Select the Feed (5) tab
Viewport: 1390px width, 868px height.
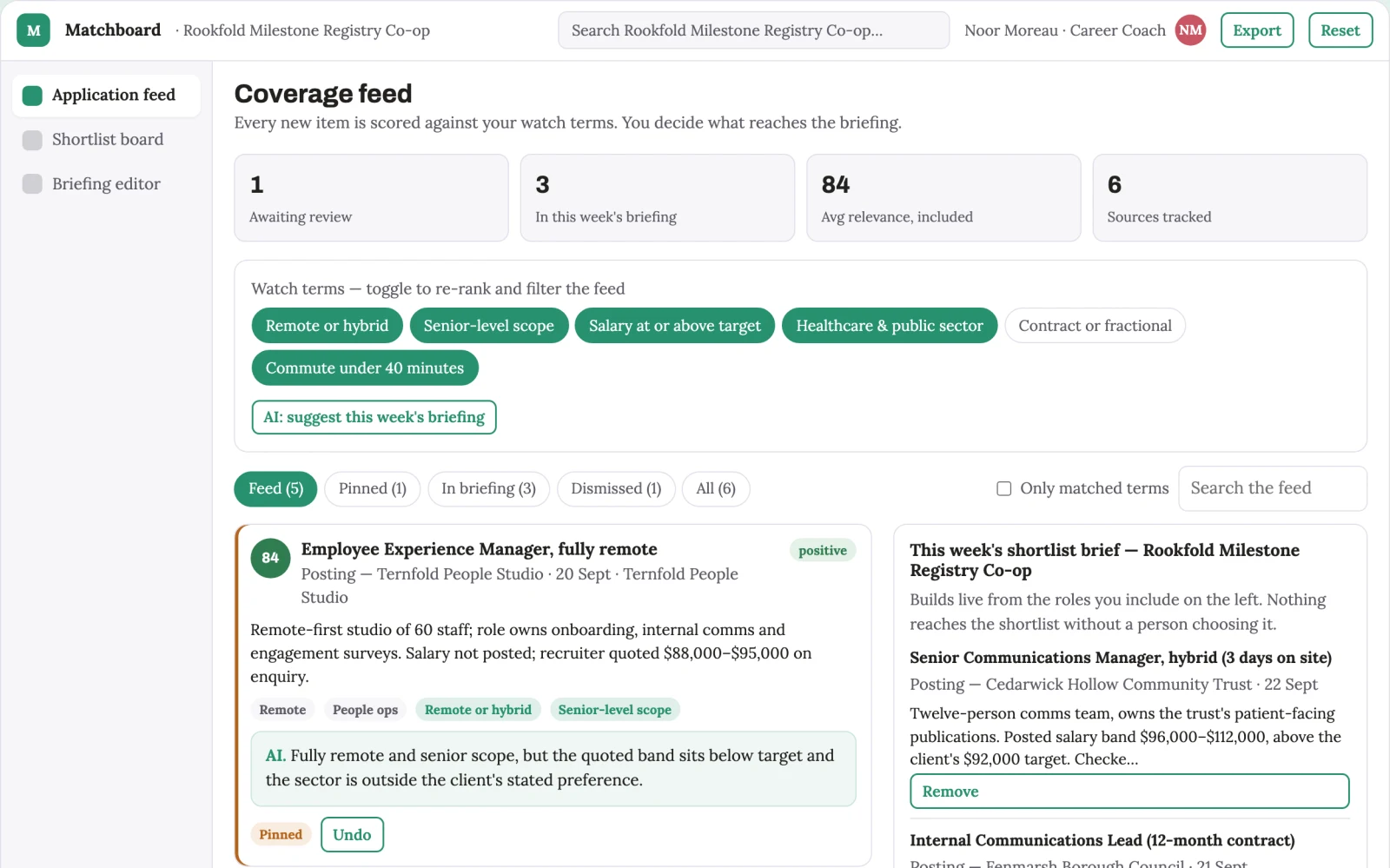[275, 488]
